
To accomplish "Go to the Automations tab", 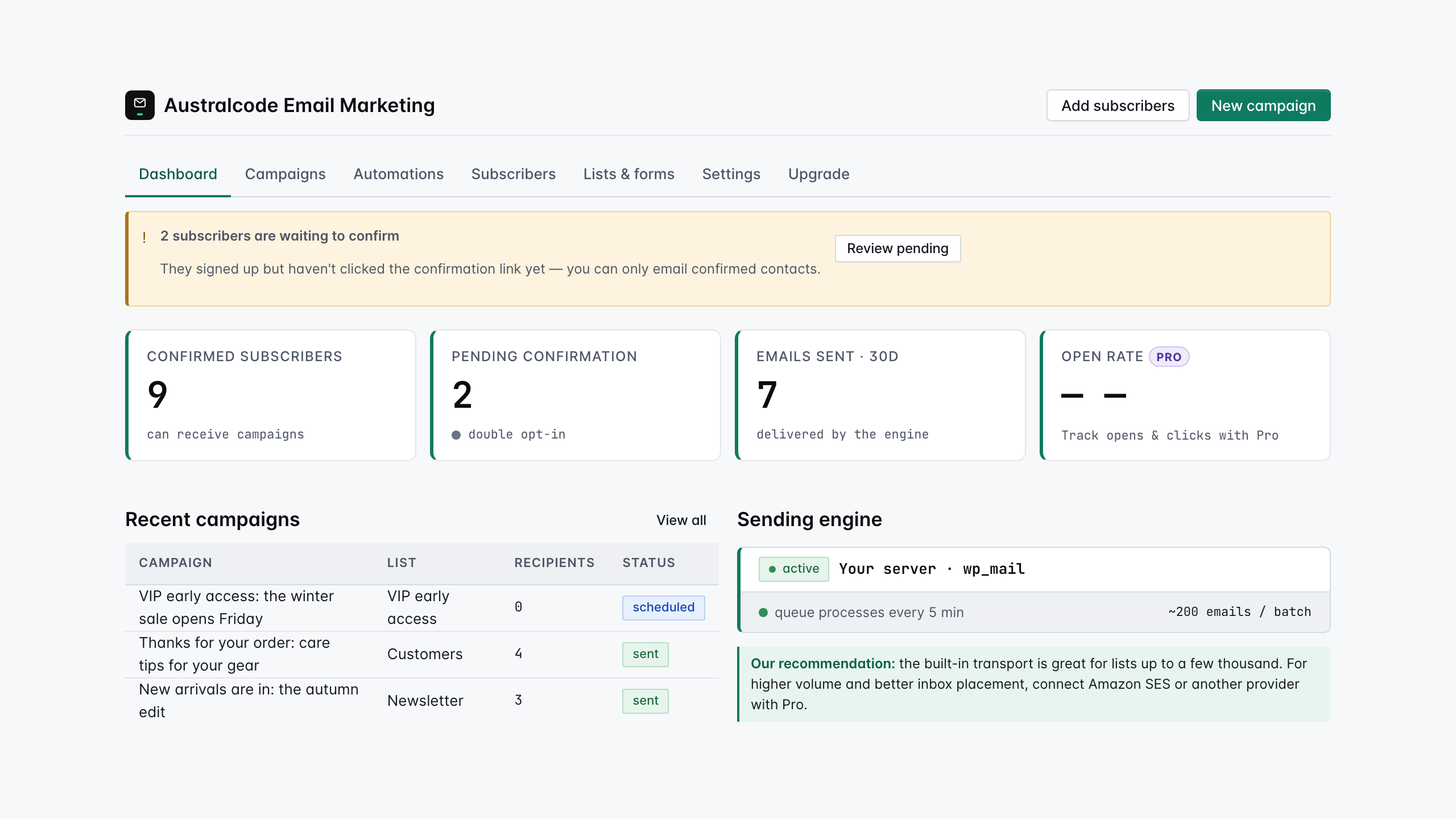I will tap(399, 174).
